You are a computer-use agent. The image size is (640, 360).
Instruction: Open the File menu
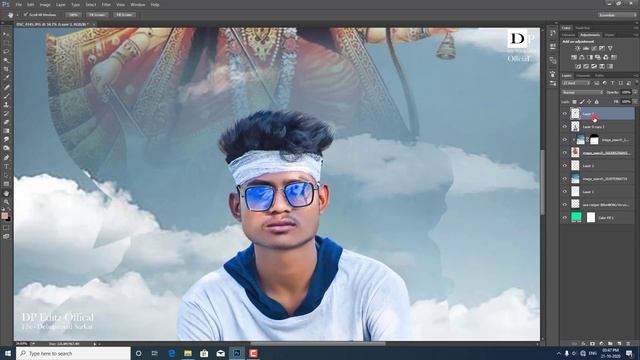(19, 5)
